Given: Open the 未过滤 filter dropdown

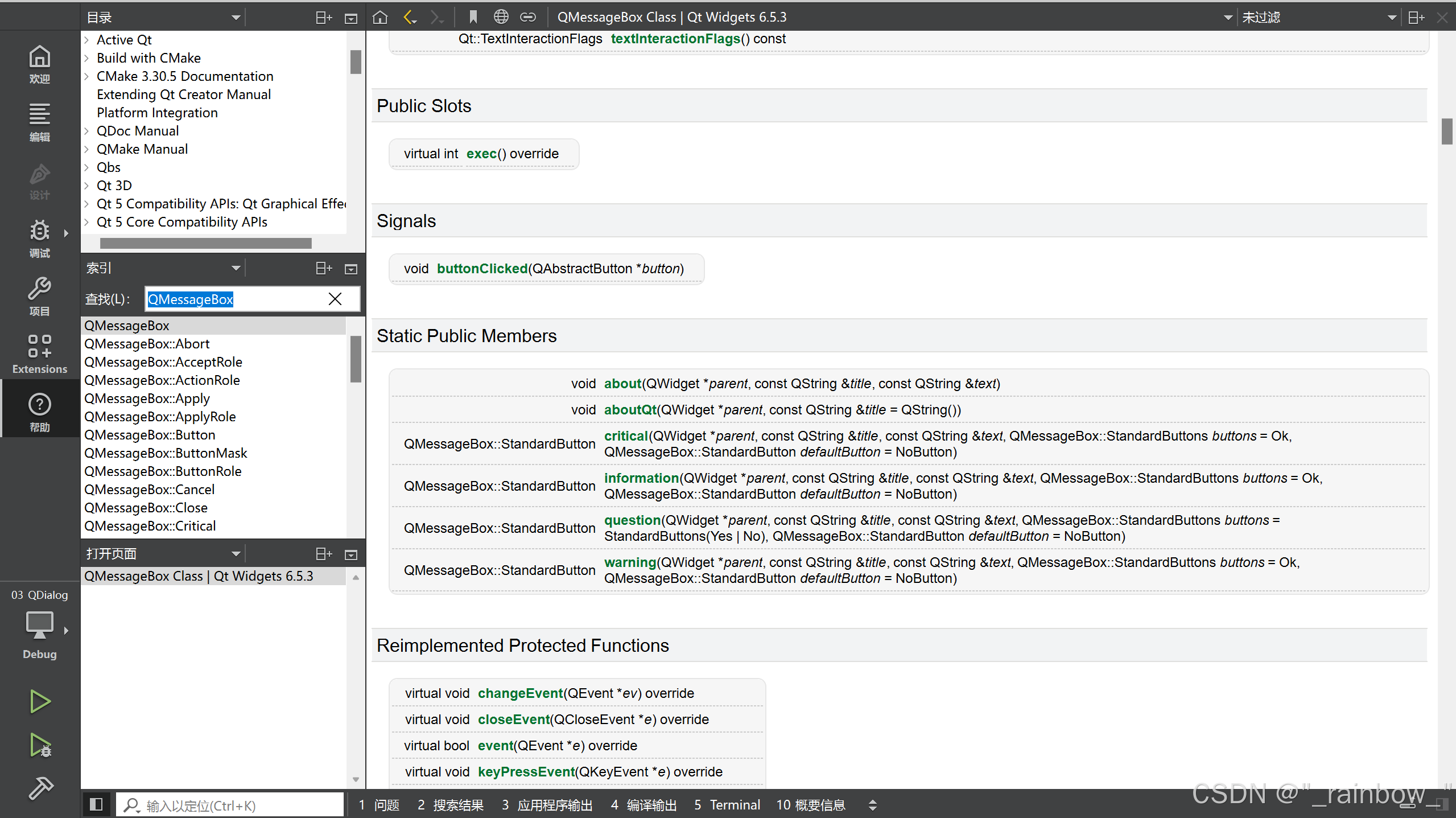Looking at the screenshot, I should [1392, 18].
